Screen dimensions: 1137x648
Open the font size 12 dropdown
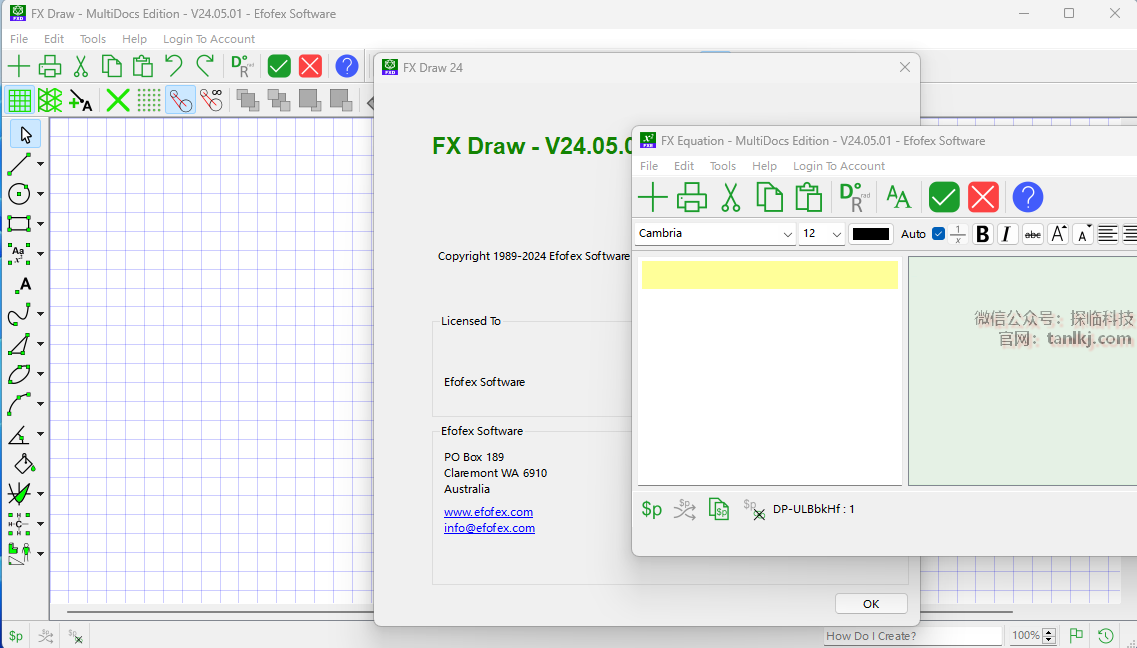click(822, 234)
